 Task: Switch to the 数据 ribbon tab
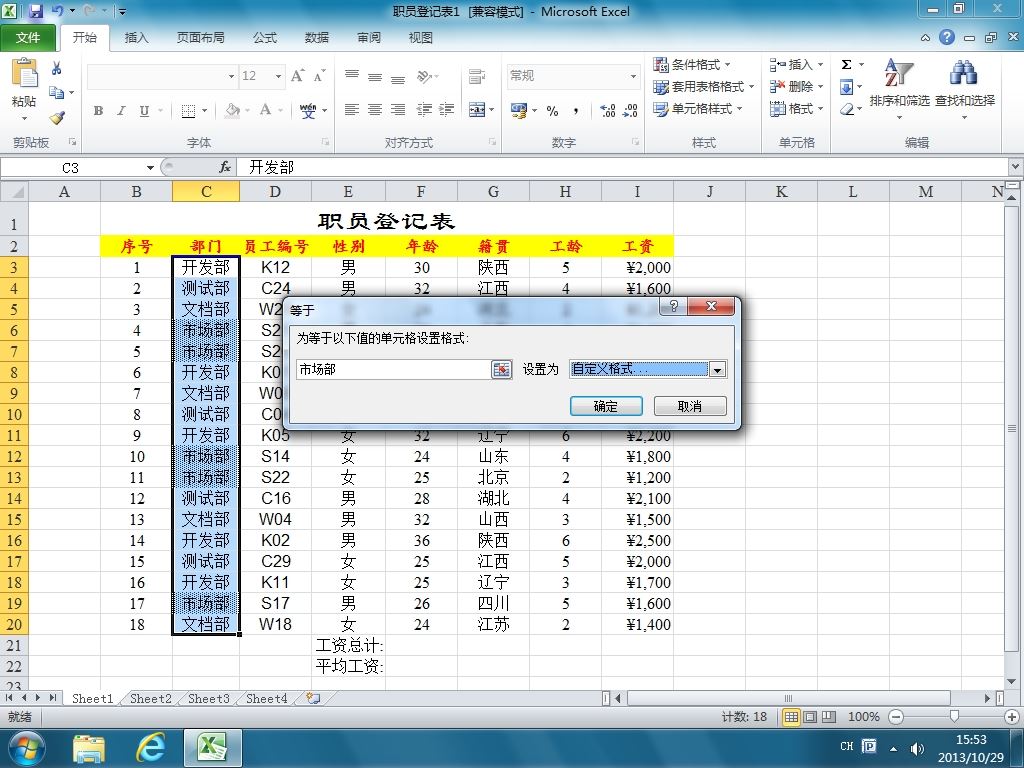point(317,38)
